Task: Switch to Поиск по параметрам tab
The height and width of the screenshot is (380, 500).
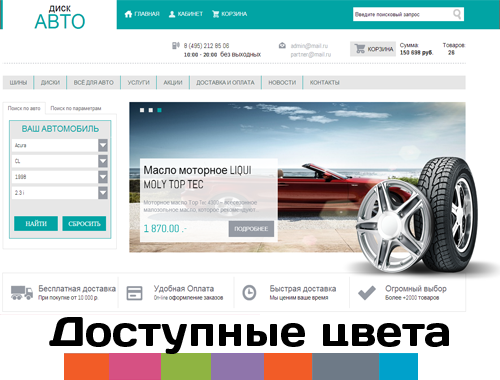Action: tap(76, 108)
